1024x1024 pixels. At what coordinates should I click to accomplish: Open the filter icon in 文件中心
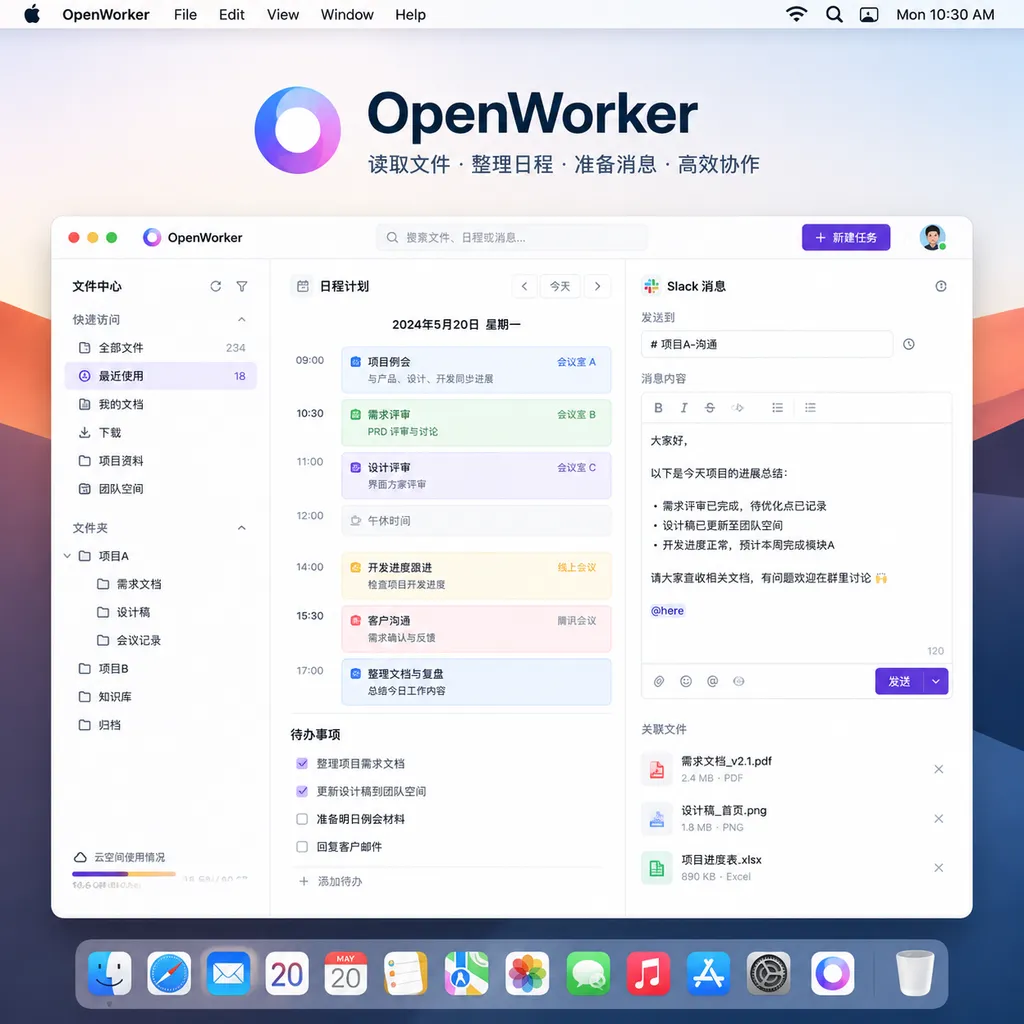(x=242, y=286)
